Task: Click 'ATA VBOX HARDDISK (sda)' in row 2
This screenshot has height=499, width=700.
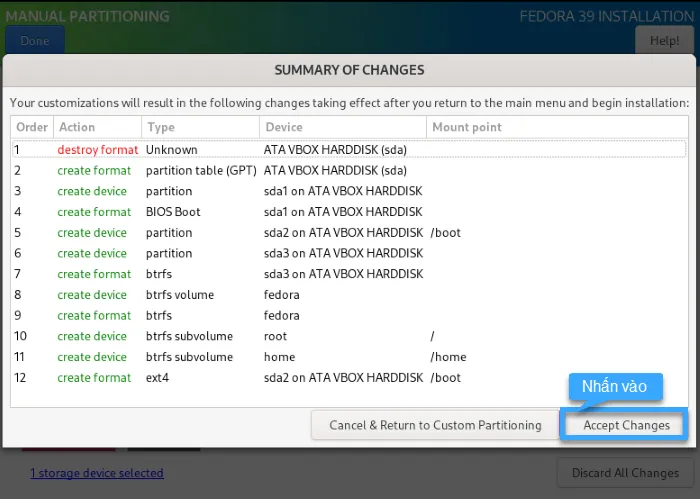Action: pyautogui.click(x=335, y=170)
